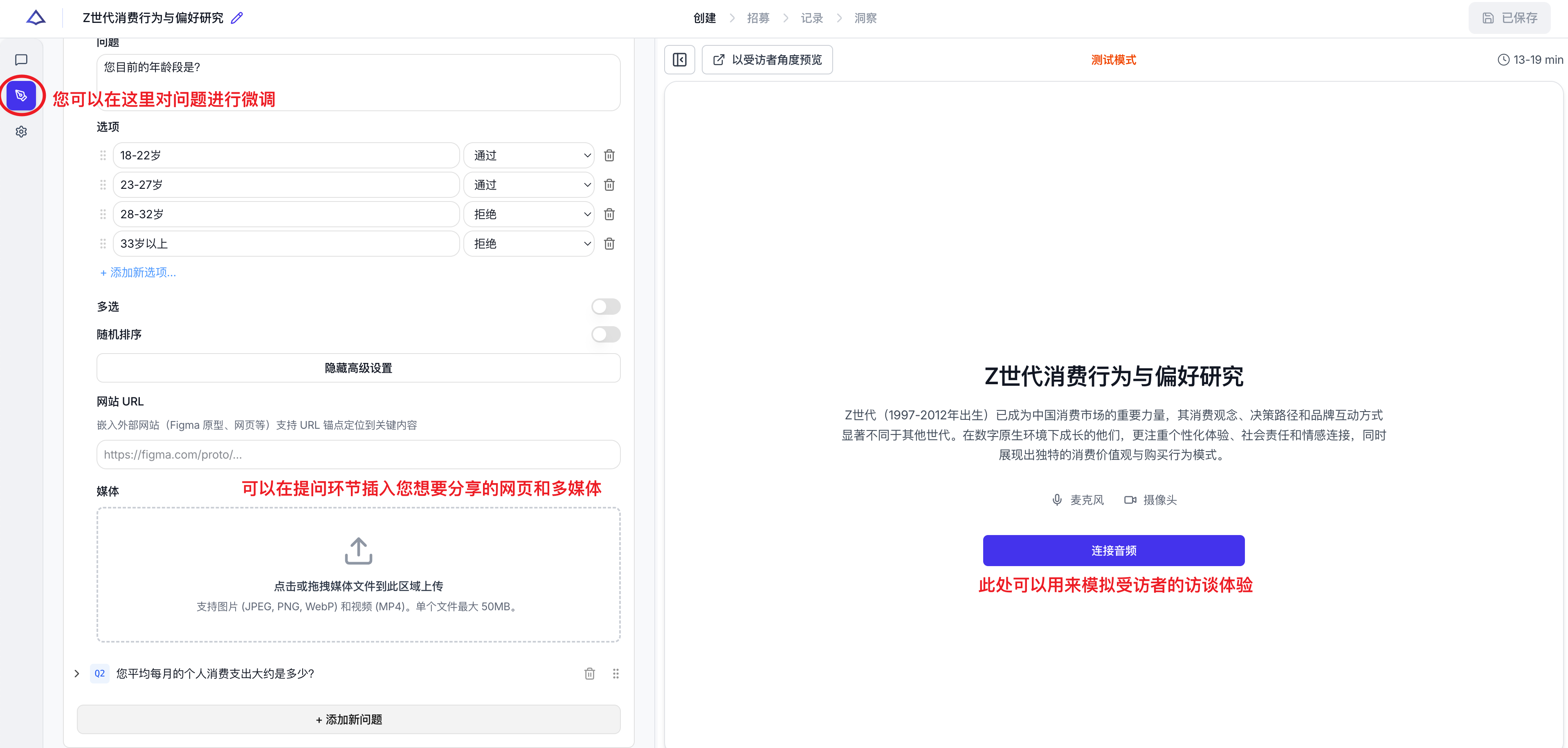The width and height of the screenshot is (1568, 748).
Task: Collapse the panel using the sidebar toggle icon
Action: tap(679, 60)
